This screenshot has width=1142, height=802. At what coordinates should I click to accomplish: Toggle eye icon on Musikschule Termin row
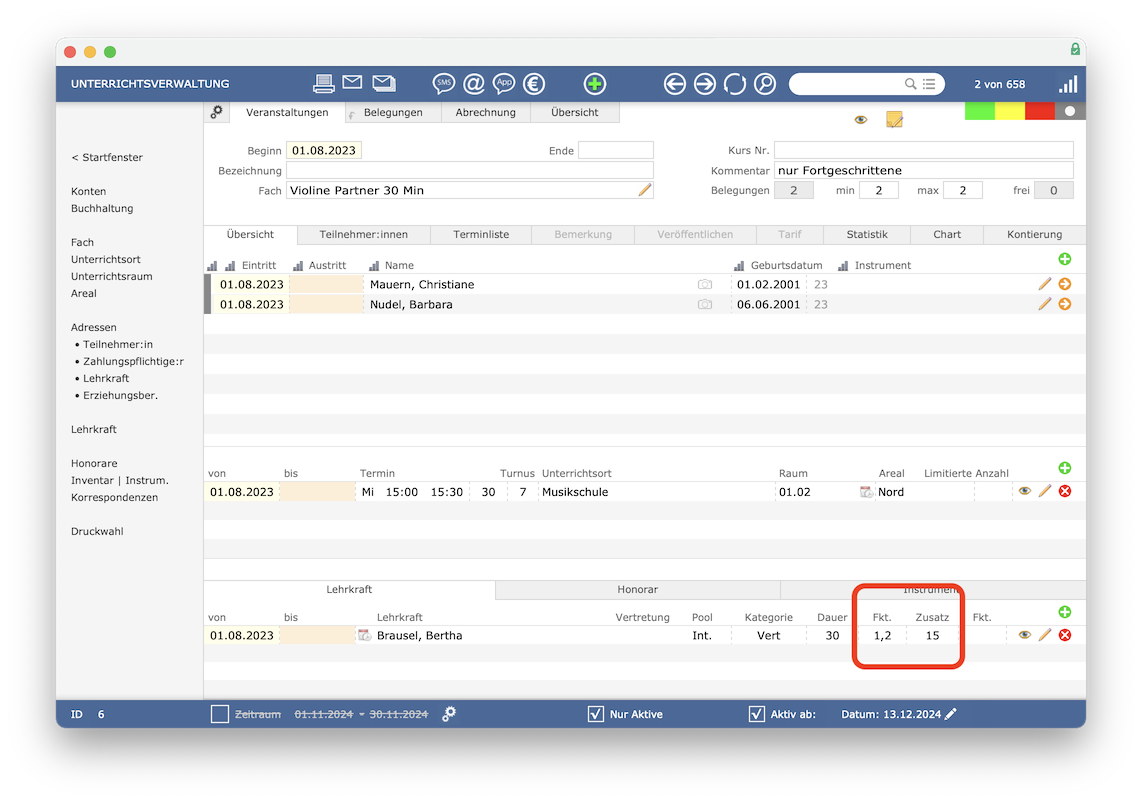(x=1025, y=491)
